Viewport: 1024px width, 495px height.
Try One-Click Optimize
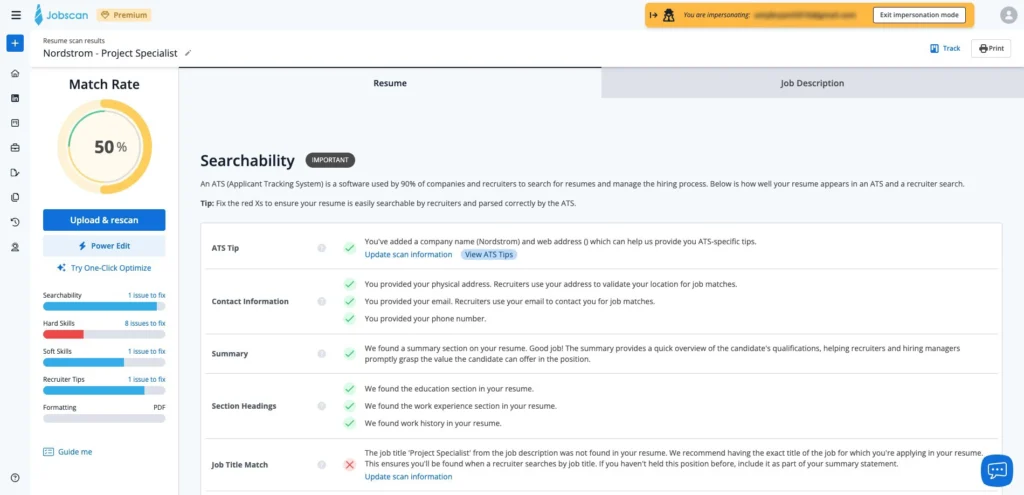[x=104, y=268]
